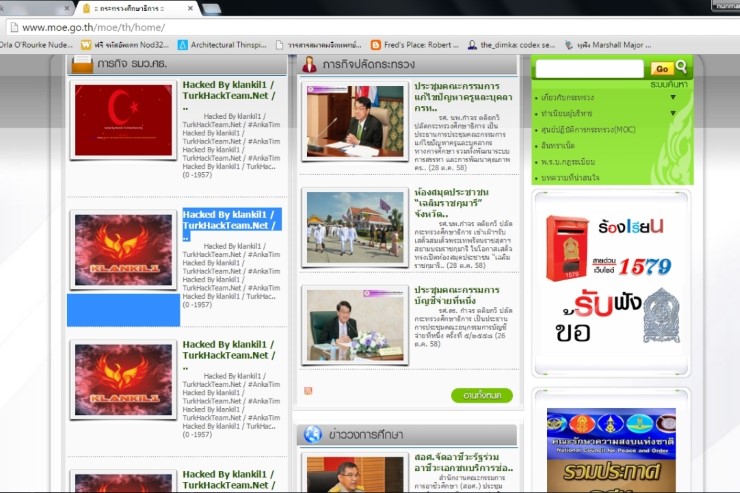The width and height of the screenshot is (740, 493).
Task: Click the book icon in left column header
Action: click(81, 65)
